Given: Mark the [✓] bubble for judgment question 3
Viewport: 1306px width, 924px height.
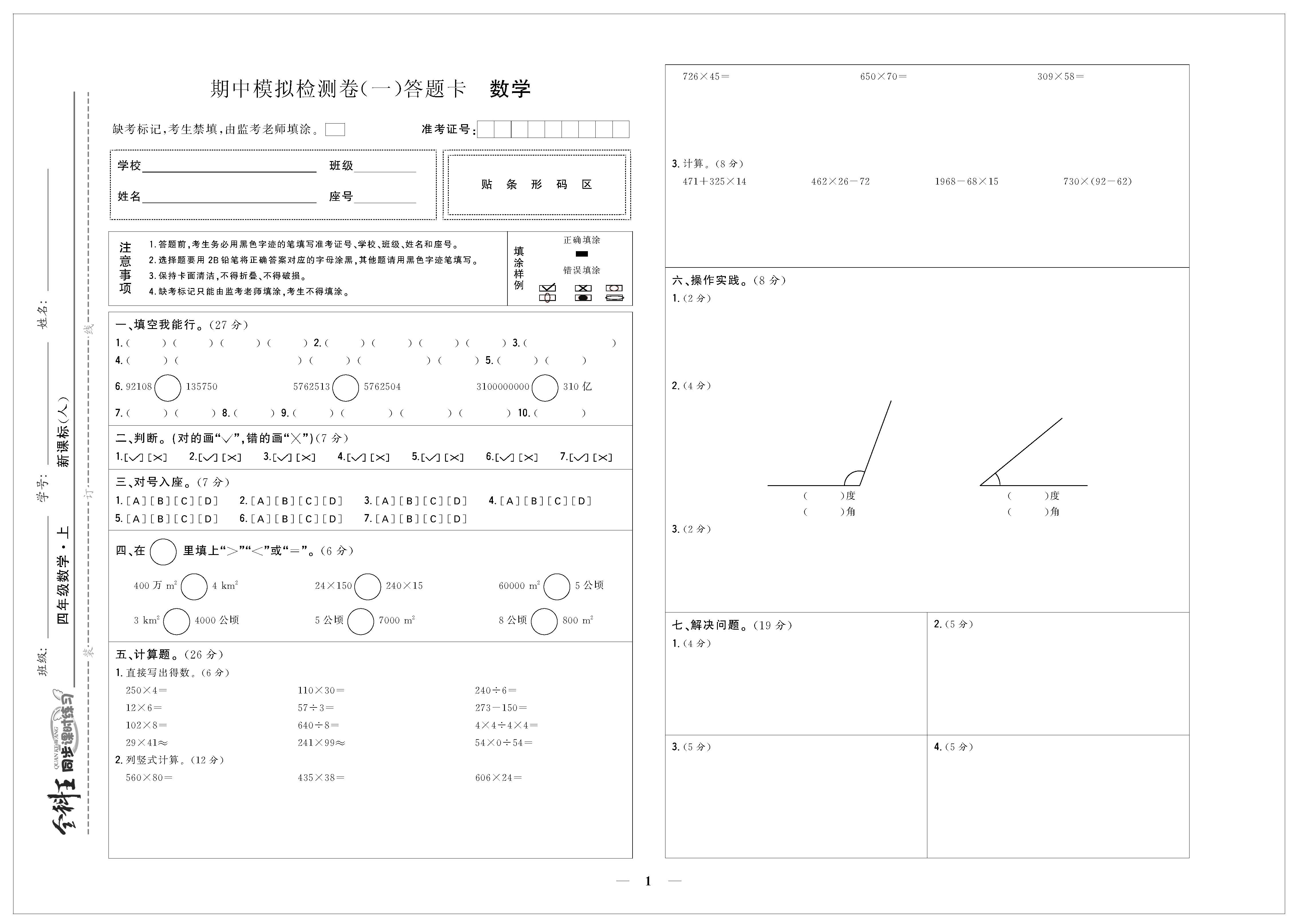Looking at the screenshot, I should tap(282, 457).
